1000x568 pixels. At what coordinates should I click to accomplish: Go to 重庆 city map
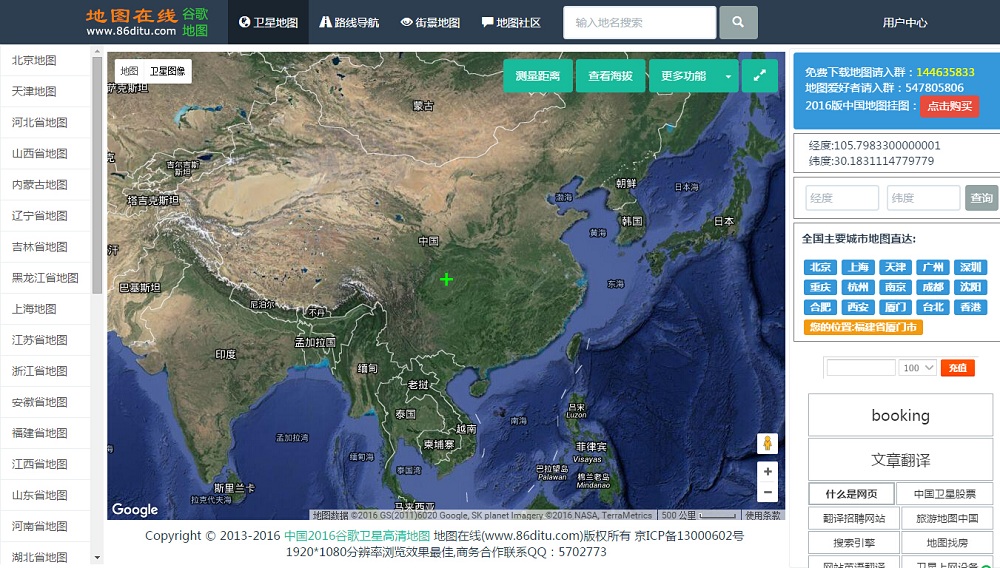[820, 287]
